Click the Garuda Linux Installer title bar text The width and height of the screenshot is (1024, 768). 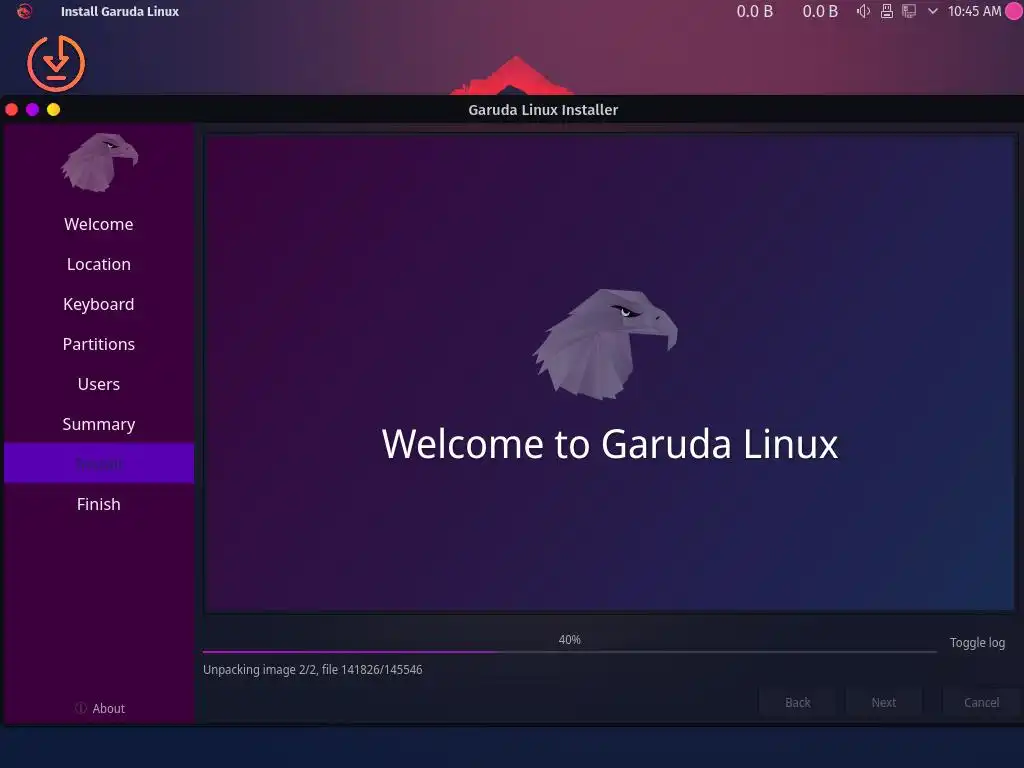click(x=543, y=110)
